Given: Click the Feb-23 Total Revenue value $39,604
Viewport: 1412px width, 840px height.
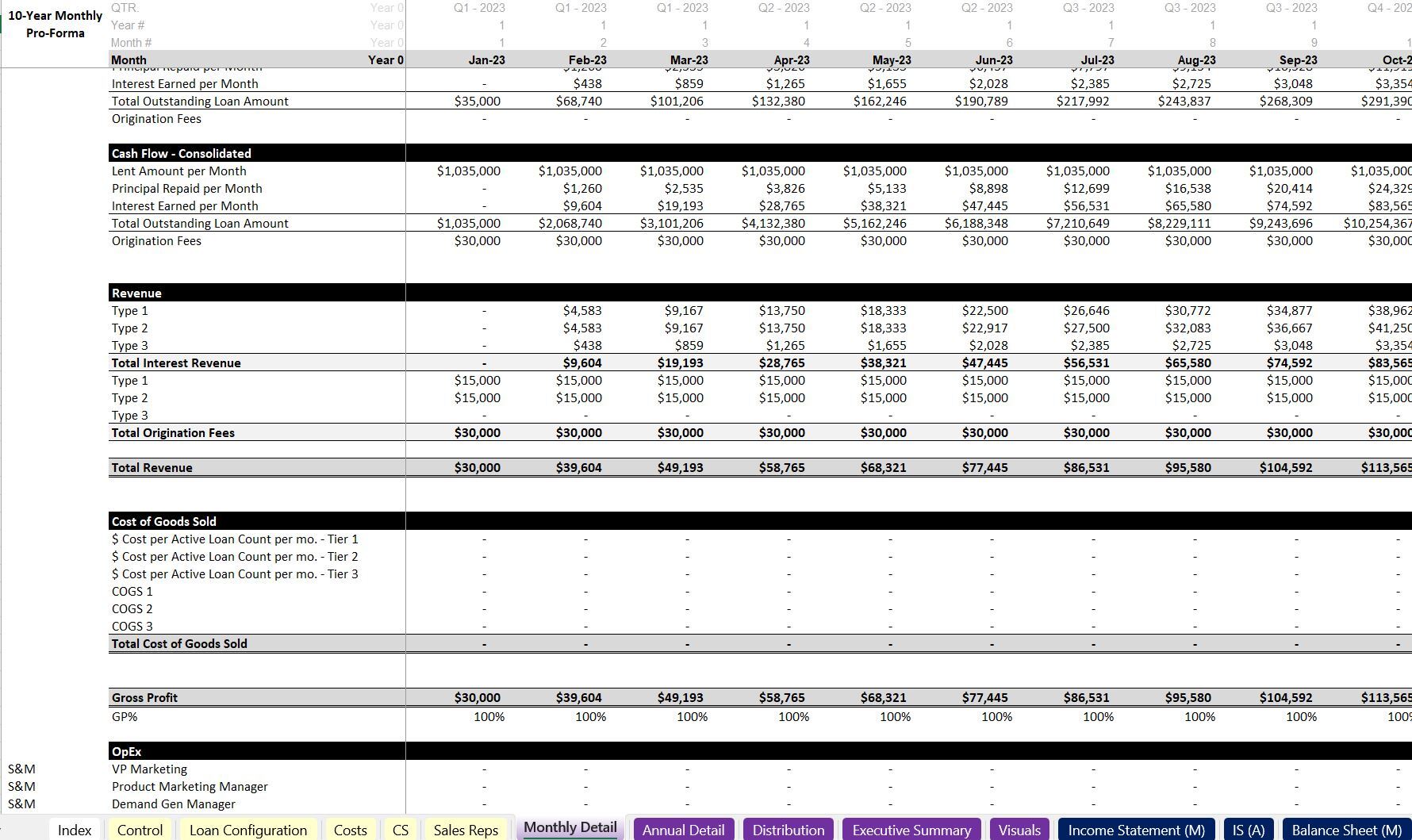Looking at the screenshot, I should pos(579,467).
